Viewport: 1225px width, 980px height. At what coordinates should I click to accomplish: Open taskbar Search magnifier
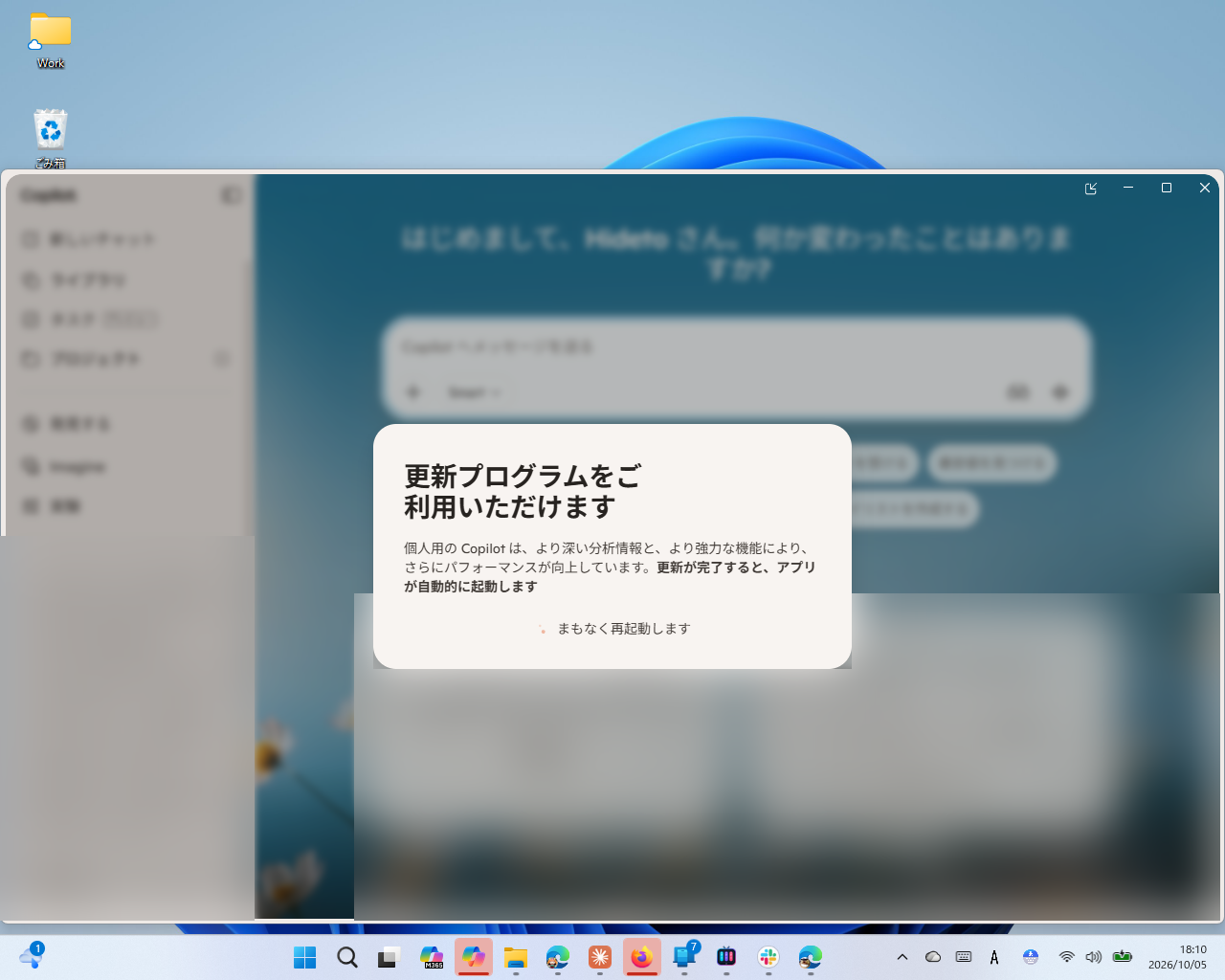(x=347, y=957)
